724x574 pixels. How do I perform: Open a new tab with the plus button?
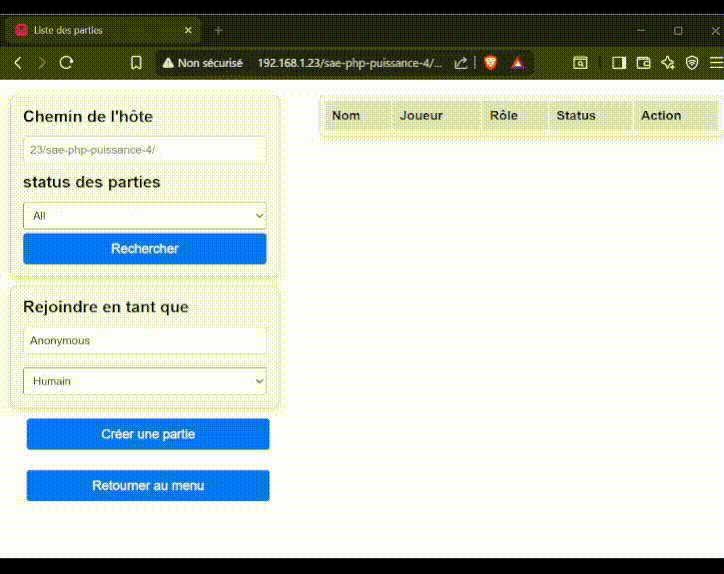(219, 31)
